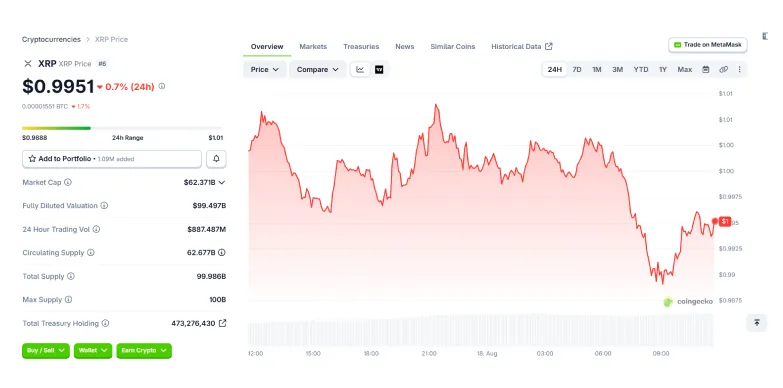Select 3M time range

coord(618,69)
